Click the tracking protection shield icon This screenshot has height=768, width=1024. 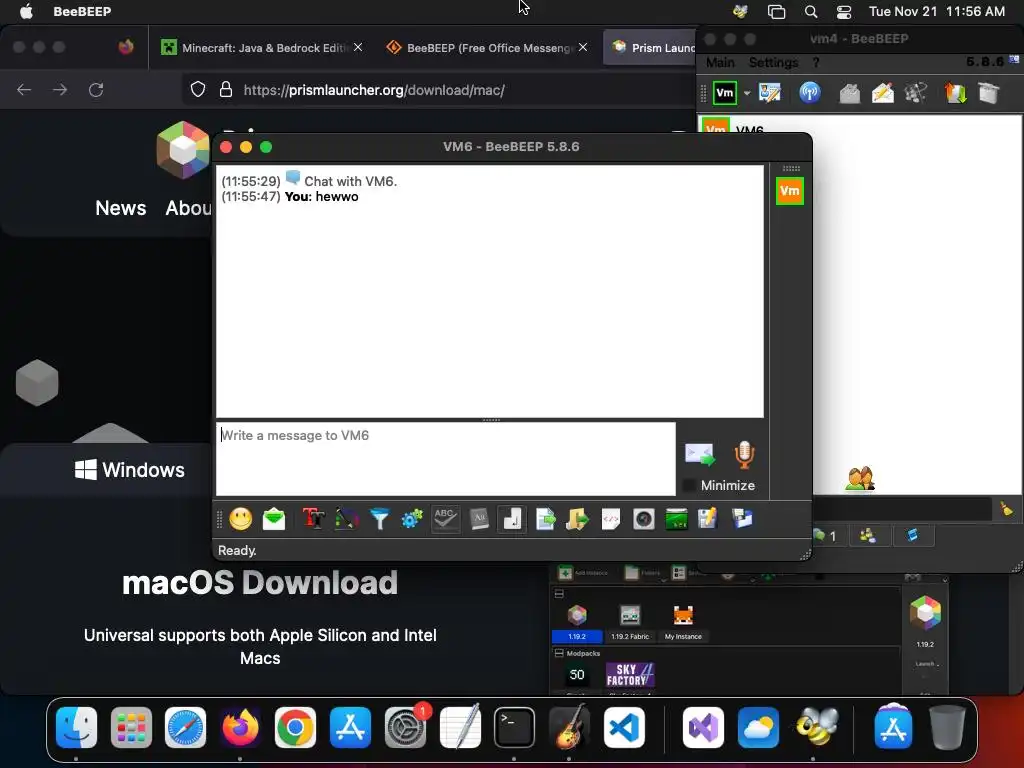198,89
